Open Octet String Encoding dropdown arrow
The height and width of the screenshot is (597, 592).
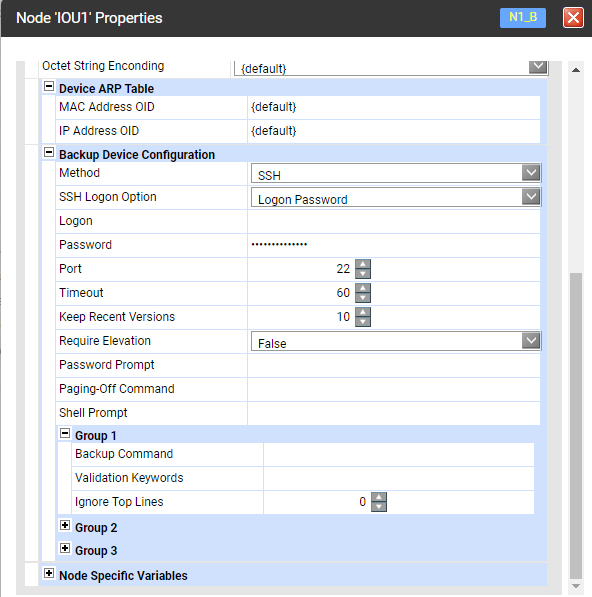[538, 67]
